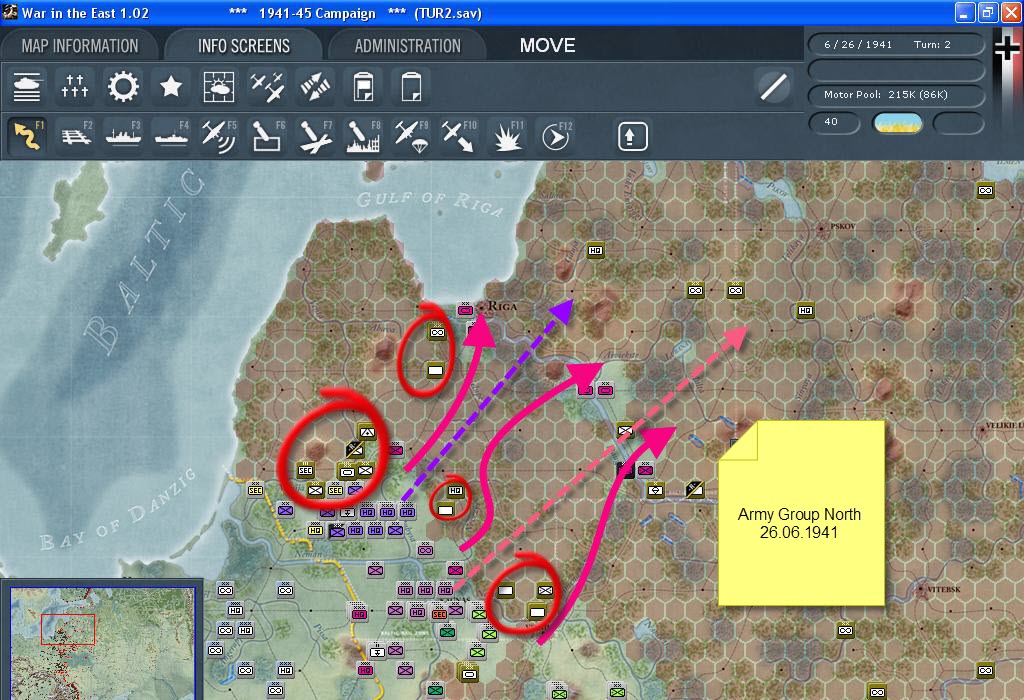Select F3 naval transport mode
Screen dimensions: 1024x700
coord(123,136)
